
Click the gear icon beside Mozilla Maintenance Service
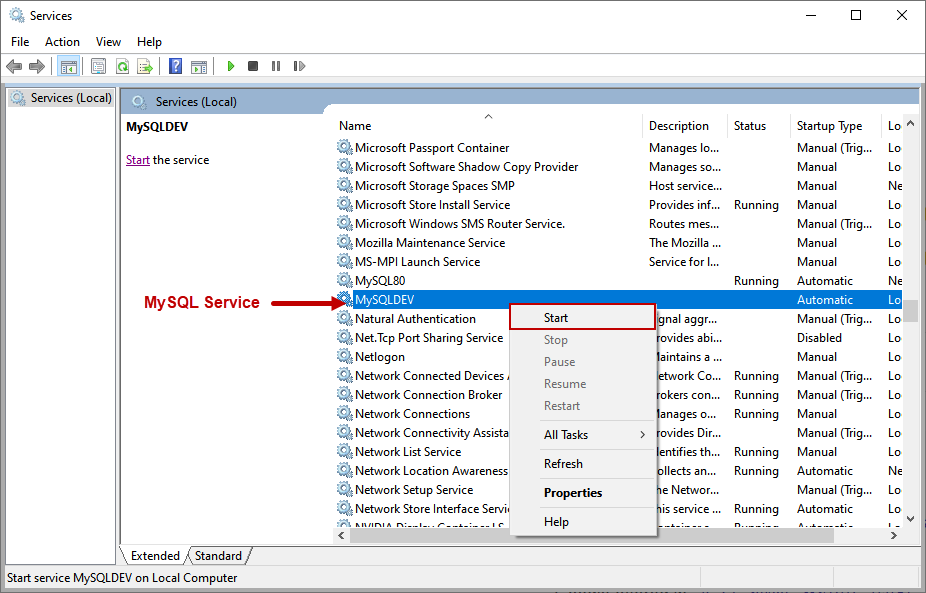[345, 242]
